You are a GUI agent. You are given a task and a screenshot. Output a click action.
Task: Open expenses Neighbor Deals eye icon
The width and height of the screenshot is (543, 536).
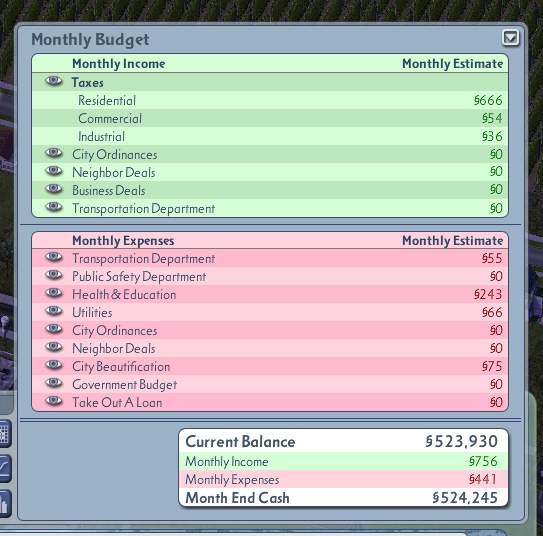[54, 347]
